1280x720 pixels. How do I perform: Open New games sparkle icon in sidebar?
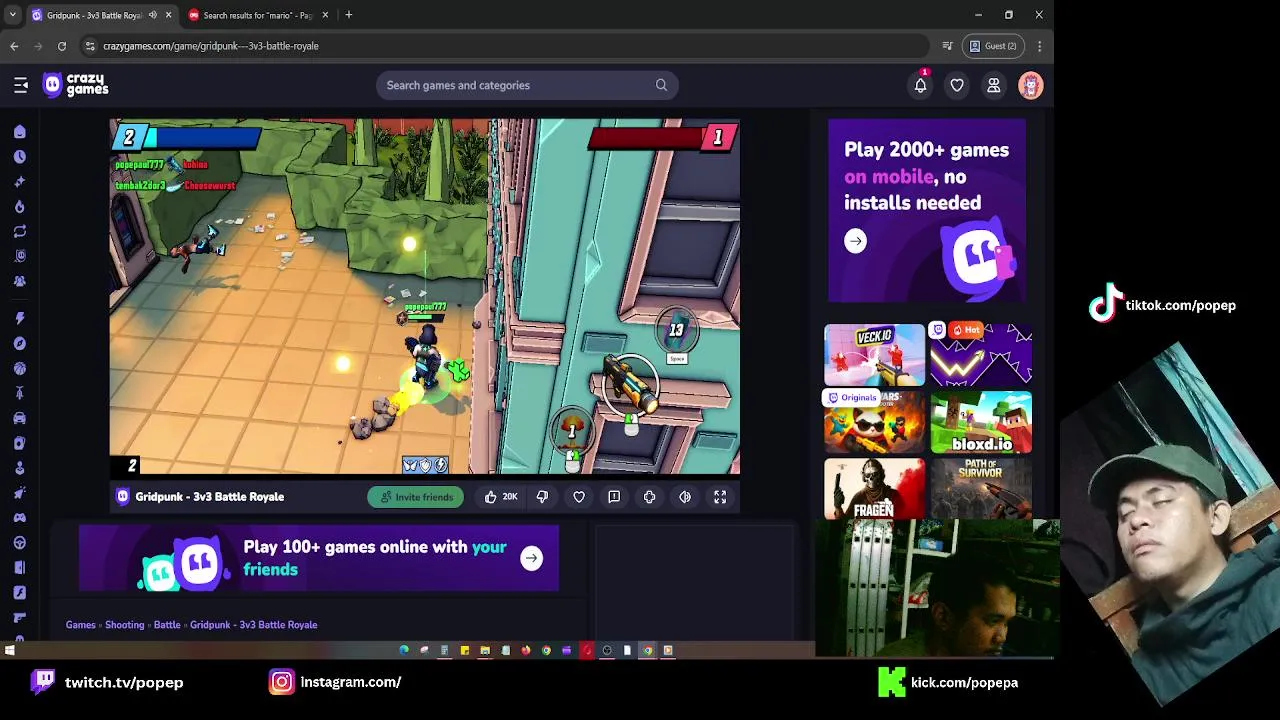(x=19, y=182)
